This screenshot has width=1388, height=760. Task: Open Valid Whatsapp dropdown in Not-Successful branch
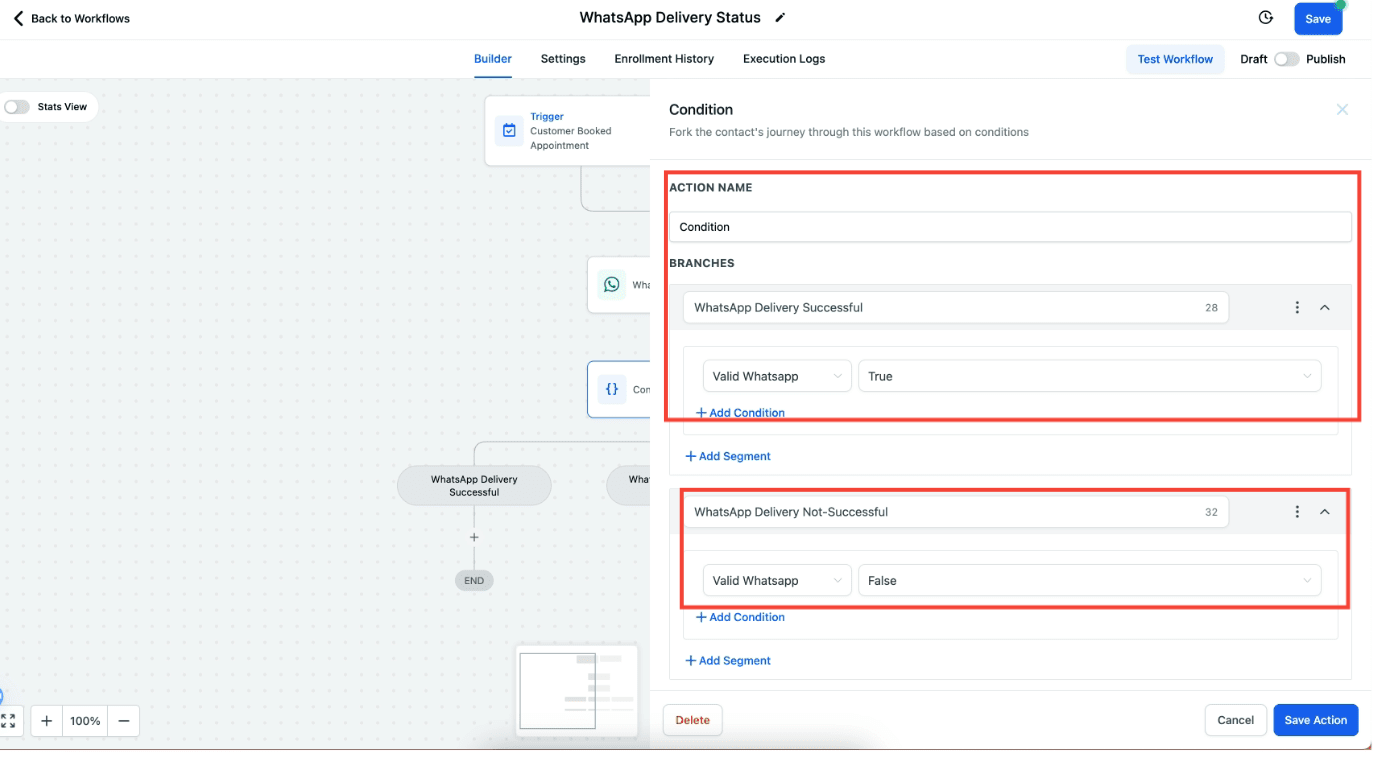777,580
